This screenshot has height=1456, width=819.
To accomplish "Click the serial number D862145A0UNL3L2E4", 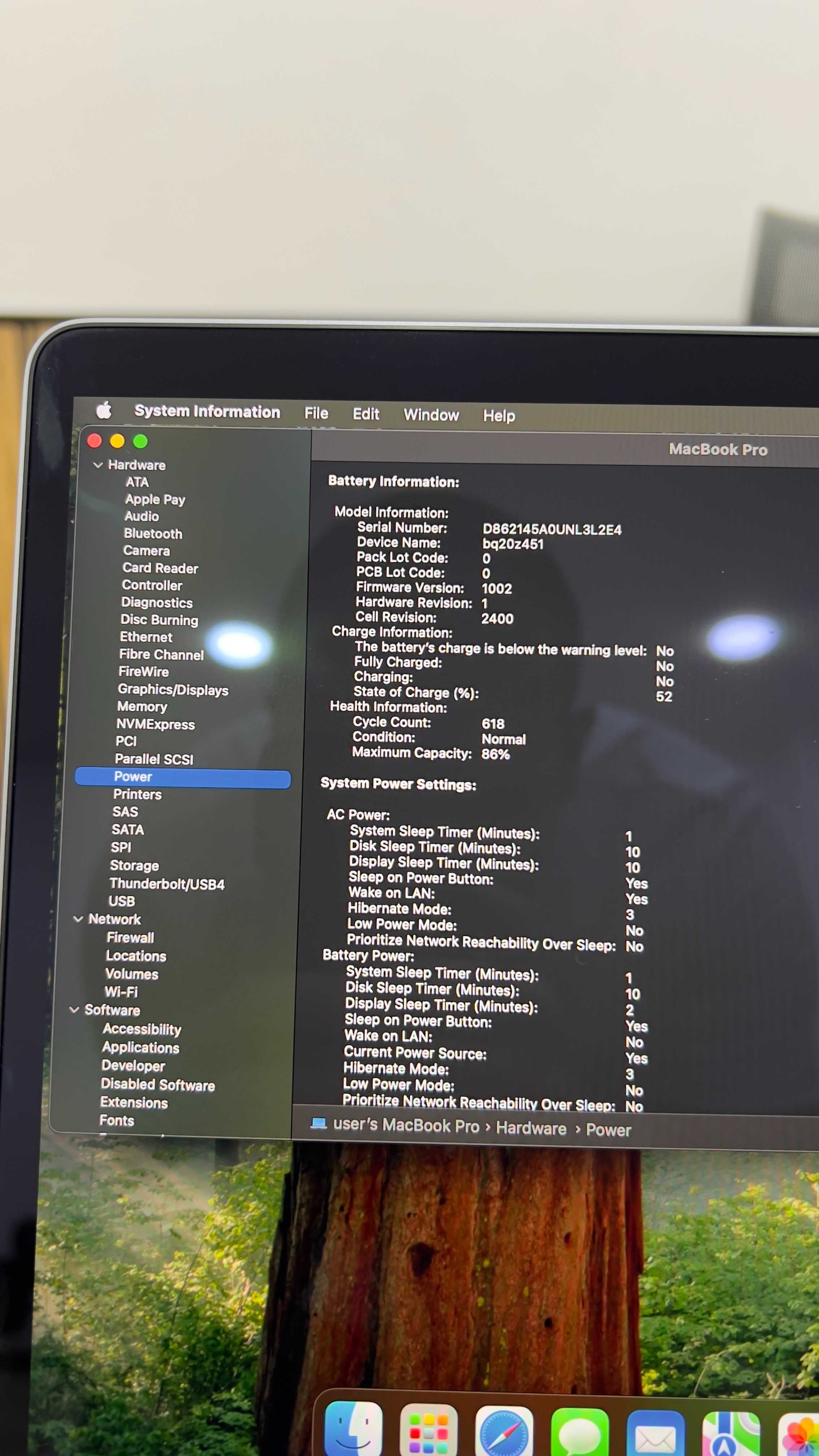I will [552, 530].
